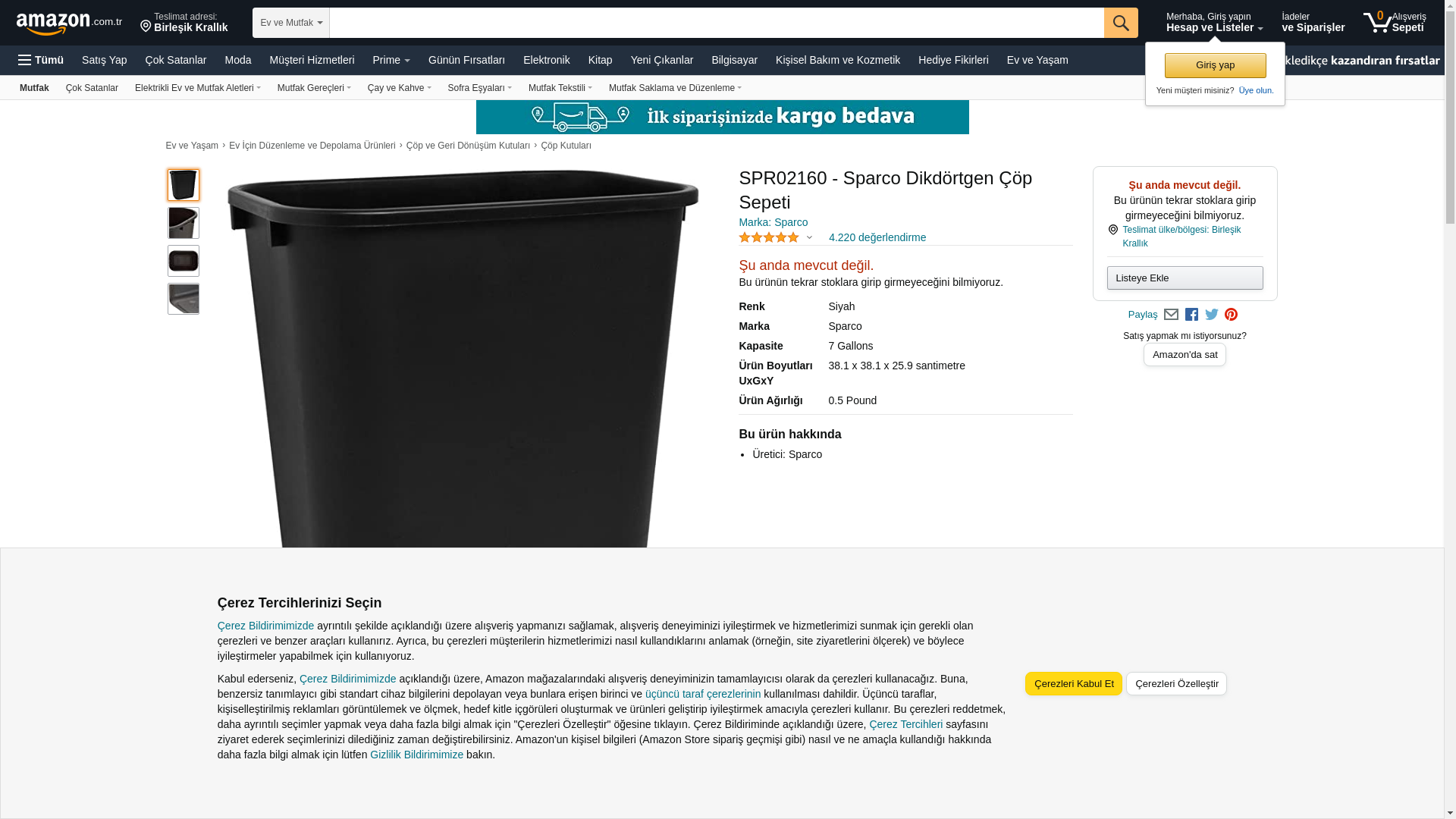
Task: Share the product on Pinterest
Action: coord(1231,315)
